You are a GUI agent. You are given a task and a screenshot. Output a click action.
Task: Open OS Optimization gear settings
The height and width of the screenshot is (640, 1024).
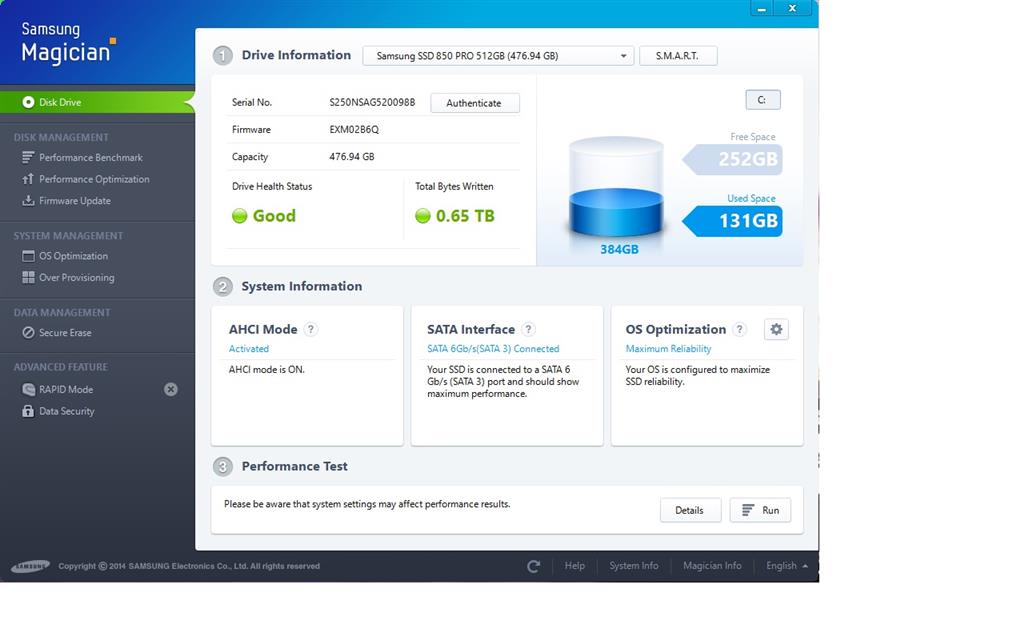point(776,329)
